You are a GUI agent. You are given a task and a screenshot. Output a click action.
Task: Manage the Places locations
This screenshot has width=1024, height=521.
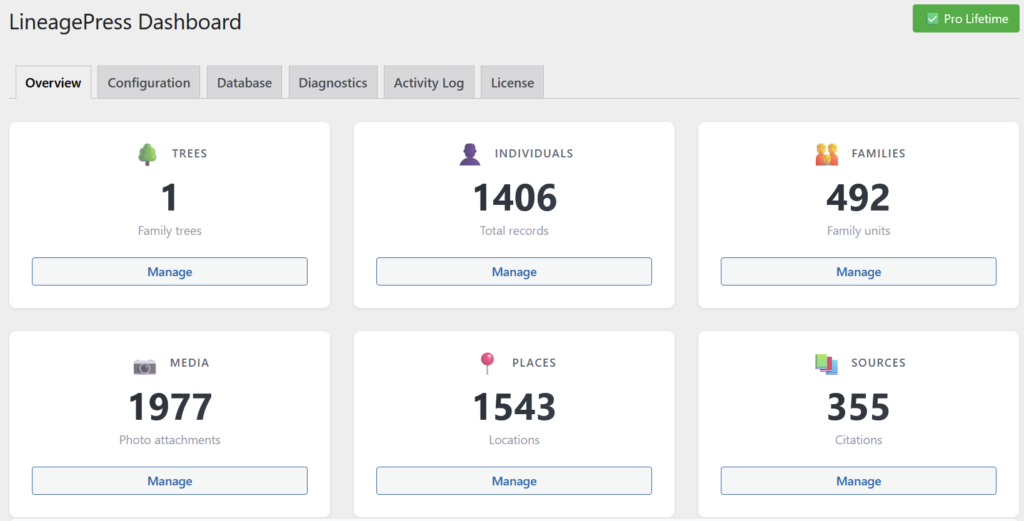tap(514, 481)
